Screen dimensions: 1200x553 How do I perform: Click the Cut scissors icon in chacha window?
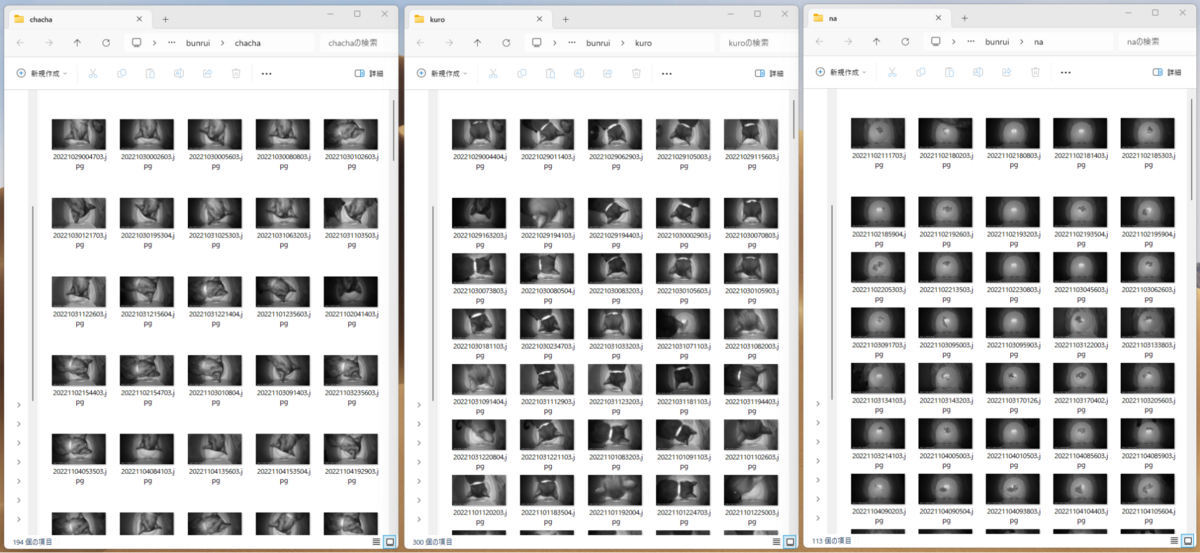click(92, 73)
